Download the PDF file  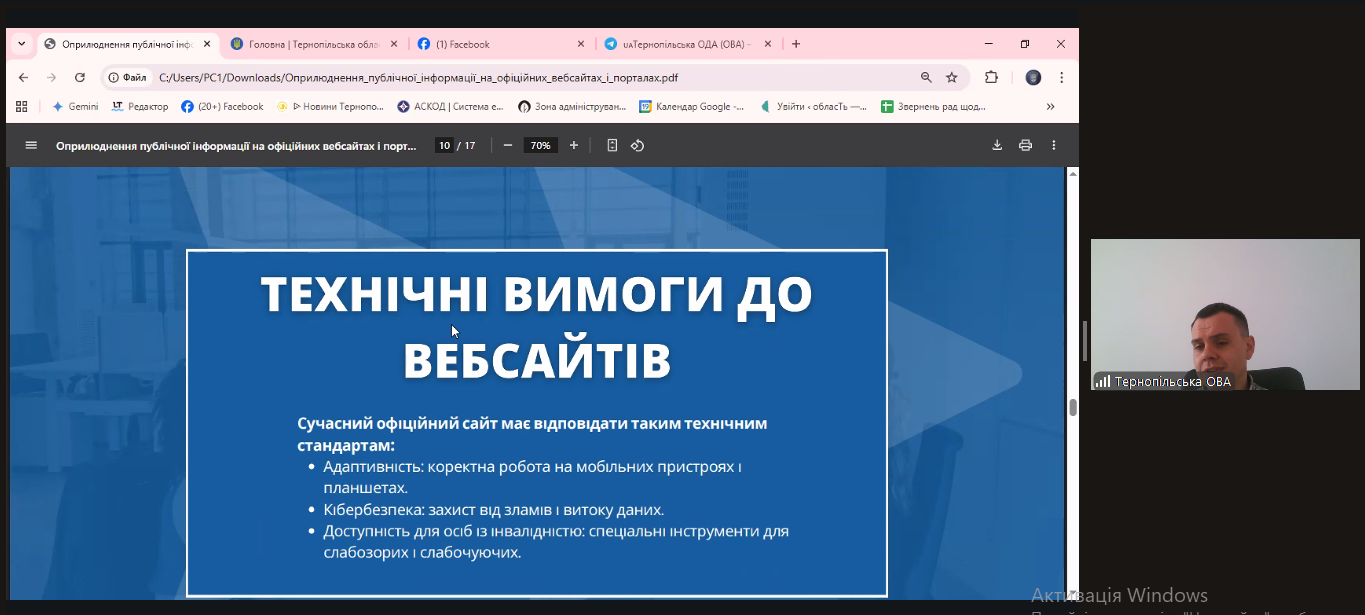pos(997,145)
